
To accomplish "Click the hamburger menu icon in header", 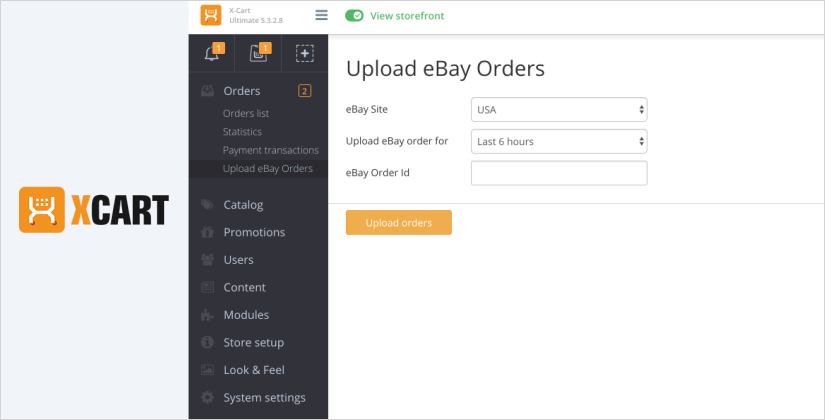I will click(x=321, y=15).
